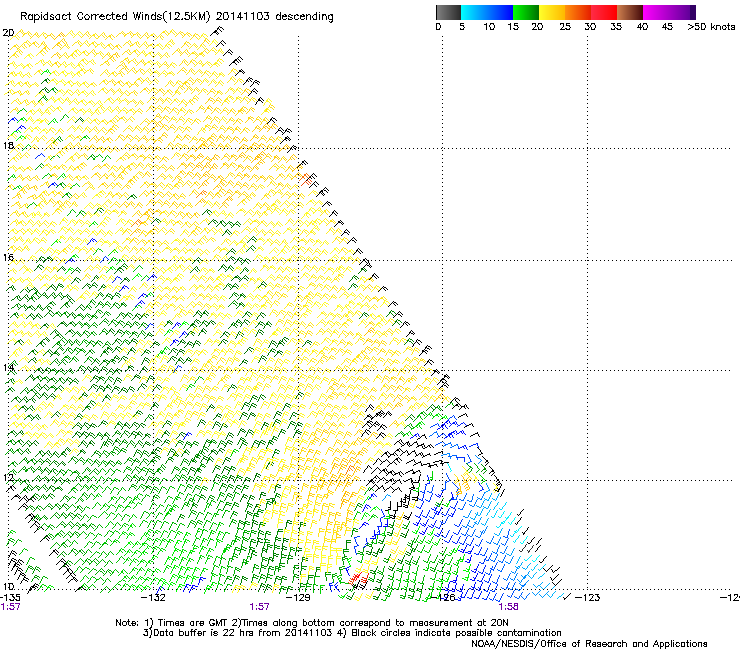Click the dark purple 45-50 knots swatch
740x650 pixels.
pos(682,12)
